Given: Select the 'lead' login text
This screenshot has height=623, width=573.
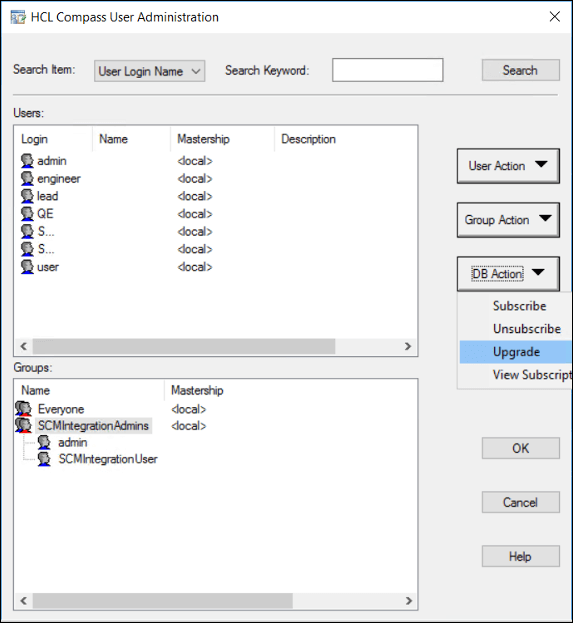Looking at the screenshot, I should [x=47, y=196].
